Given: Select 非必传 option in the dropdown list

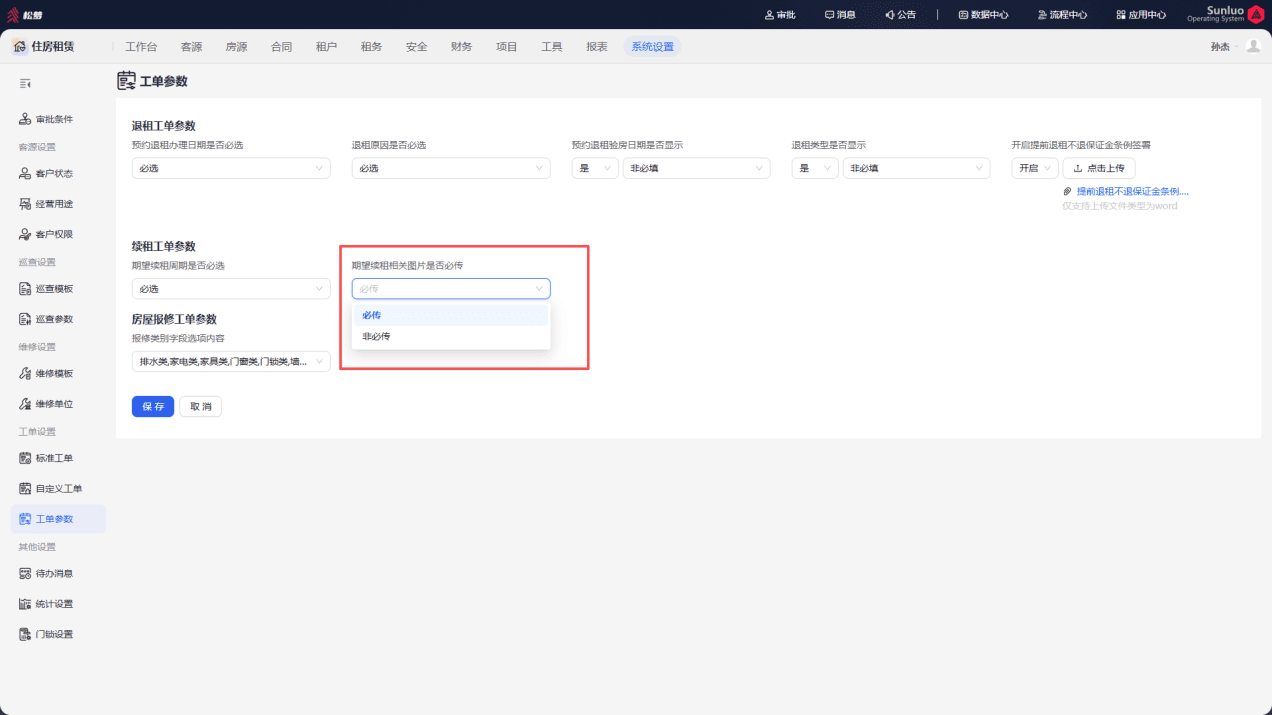Looking at the screenshot, I should (451, 337).
